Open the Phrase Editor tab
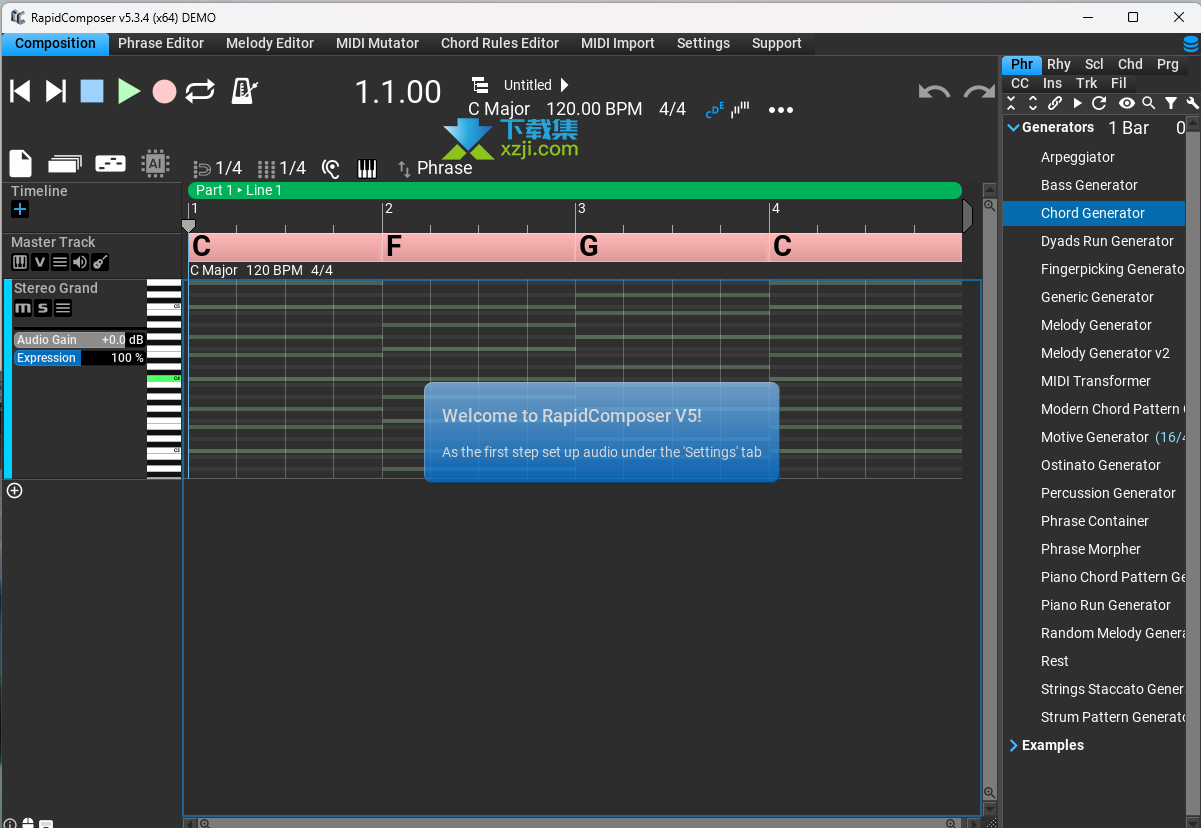This screenshot has width=1201, height=828. pyautogui.click(x=161, y=43)
